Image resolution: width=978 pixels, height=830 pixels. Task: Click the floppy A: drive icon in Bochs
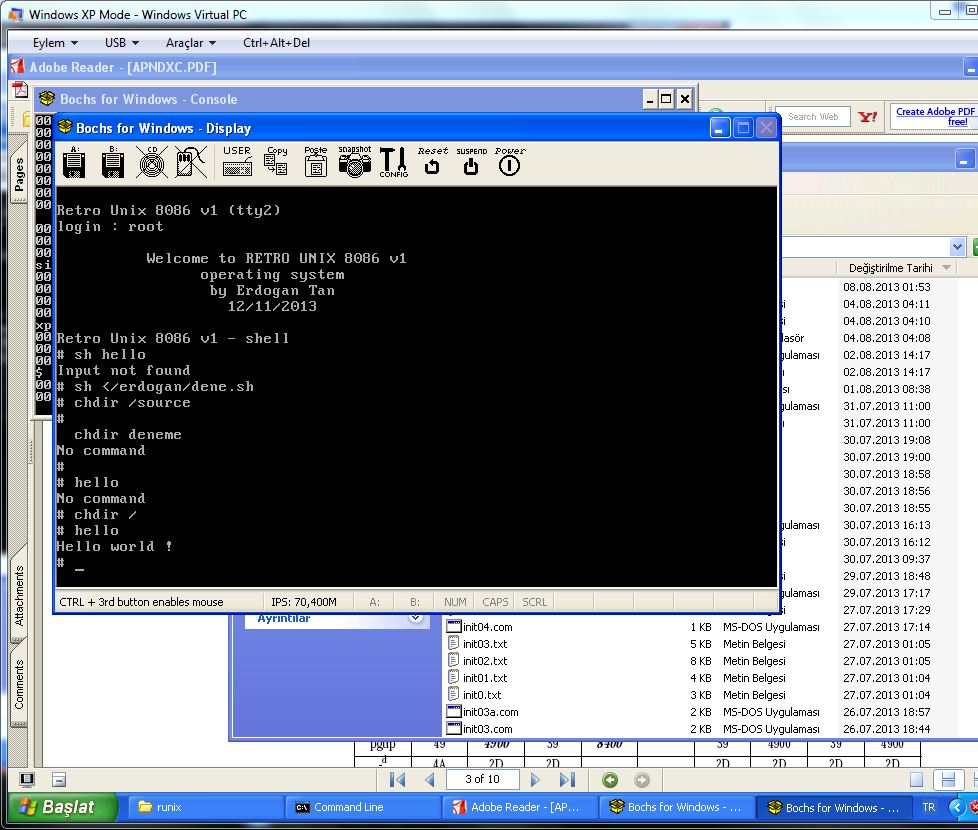pyautogui.click(x=74, y=163)
